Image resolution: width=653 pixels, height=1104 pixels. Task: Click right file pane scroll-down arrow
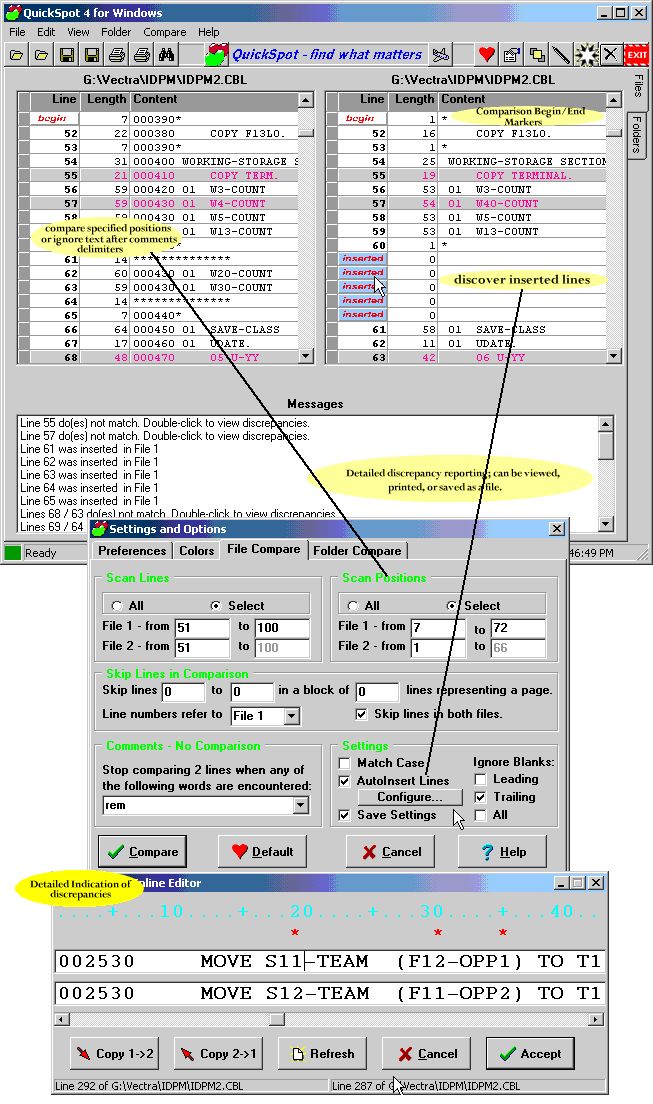[x=614, y=356]
